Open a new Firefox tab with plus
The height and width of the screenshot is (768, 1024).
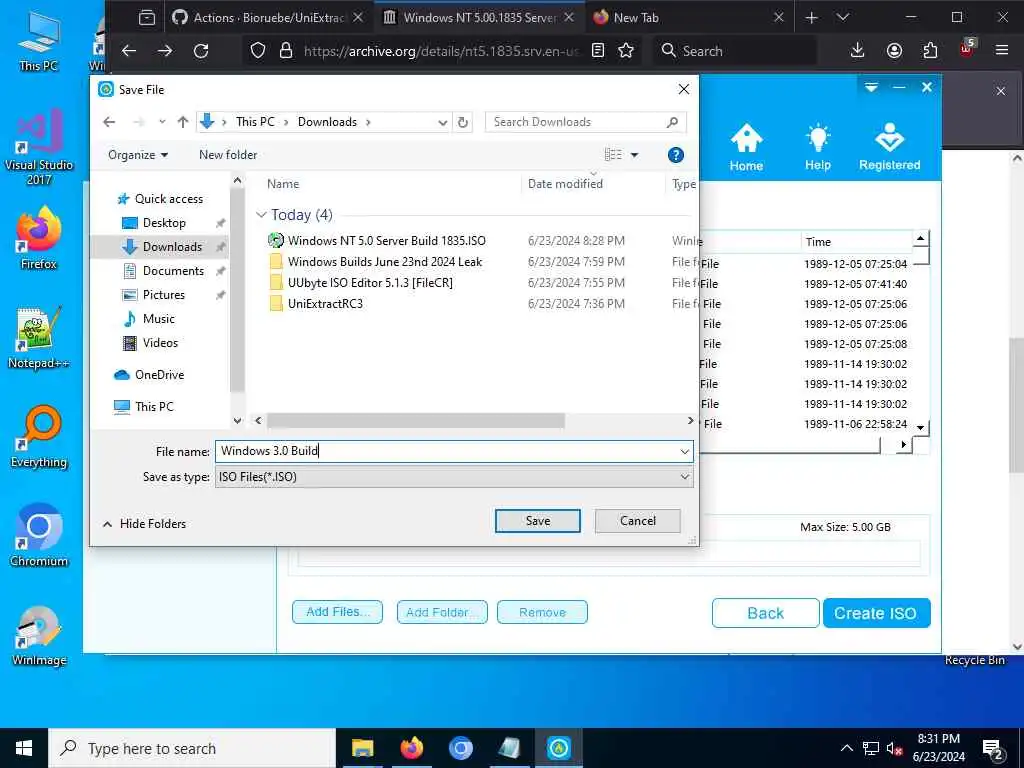click(x=812, y=18)
